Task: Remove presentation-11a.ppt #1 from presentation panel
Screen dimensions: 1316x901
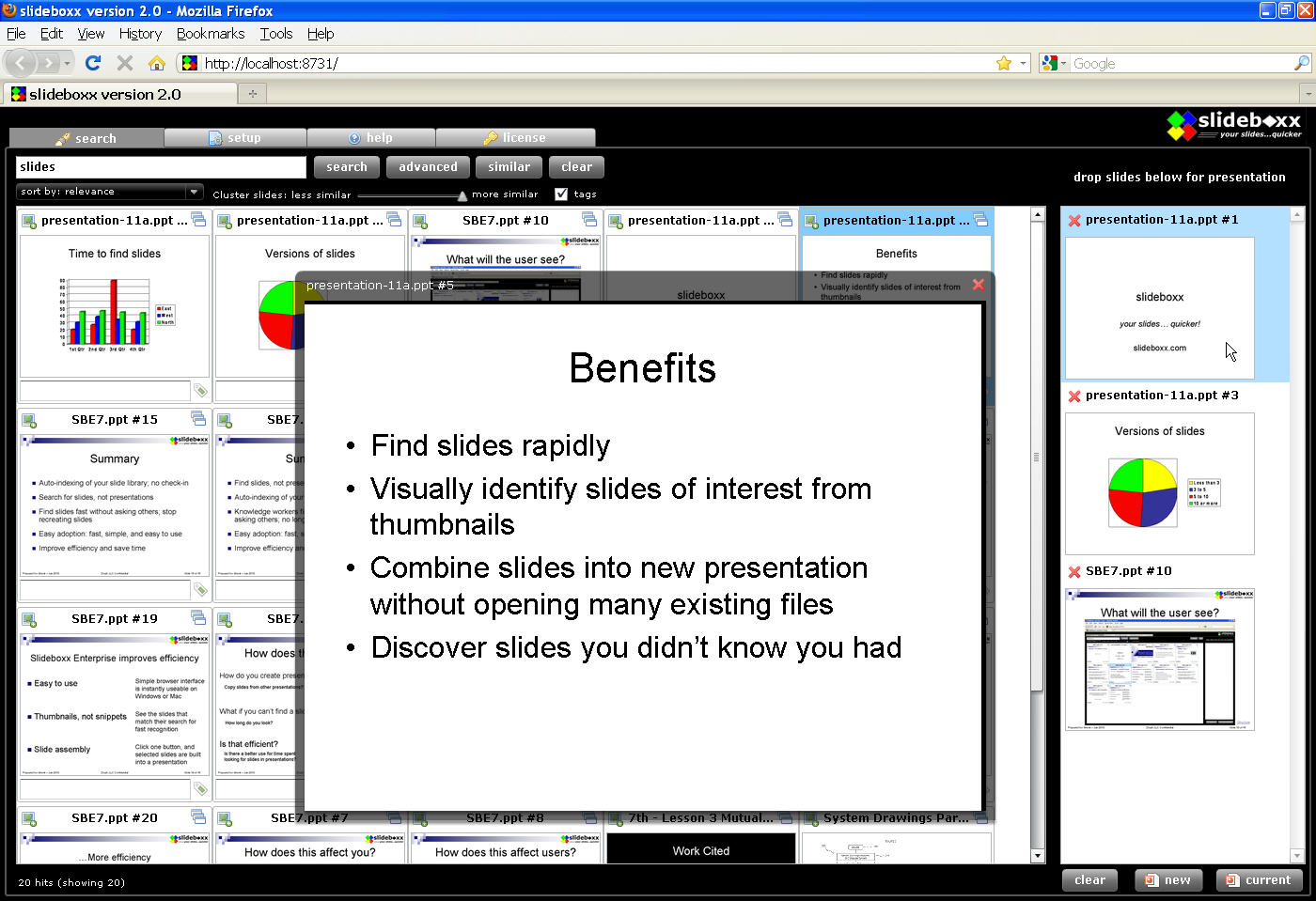Action: [1074, 221]
